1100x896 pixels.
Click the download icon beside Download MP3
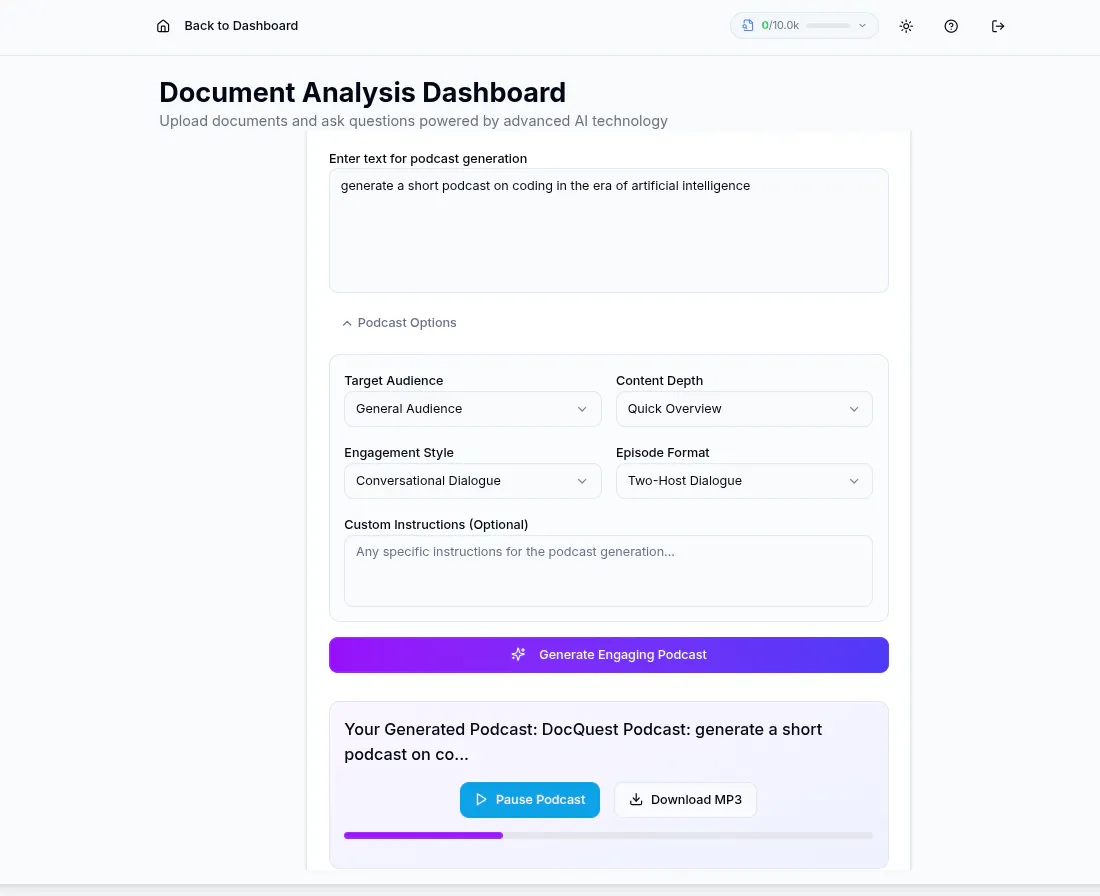[636, 799]
